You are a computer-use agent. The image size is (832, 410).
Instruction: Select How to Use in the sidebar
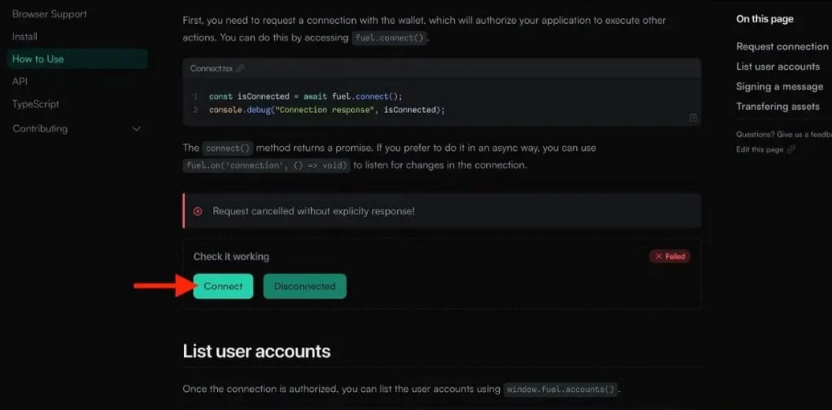(38, 59)
